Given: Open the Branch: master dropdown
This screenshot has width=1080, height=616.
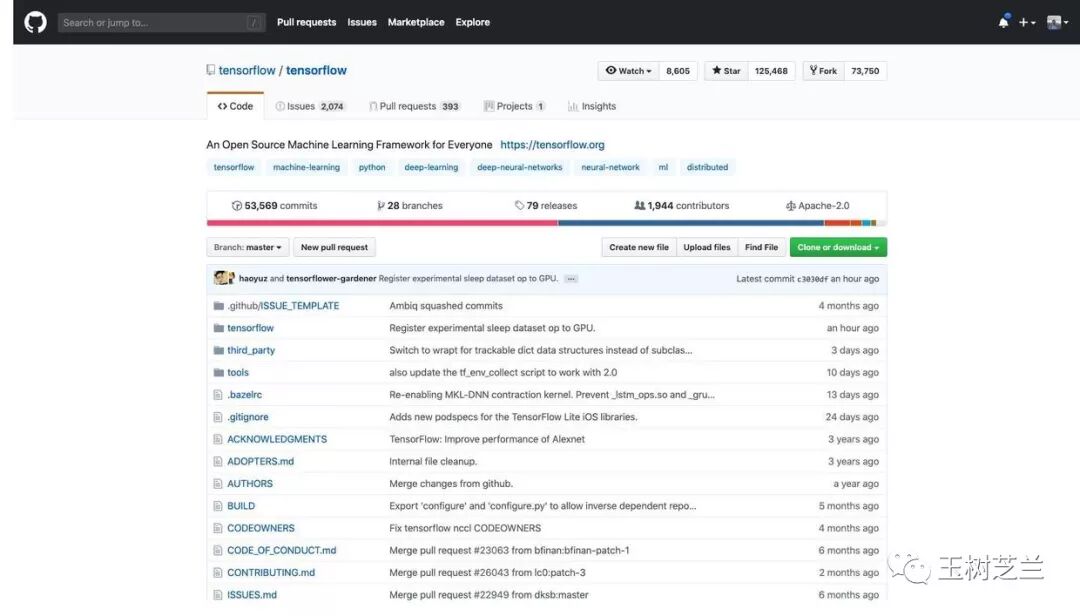Looking at the screenshot, I should [248, 247].
